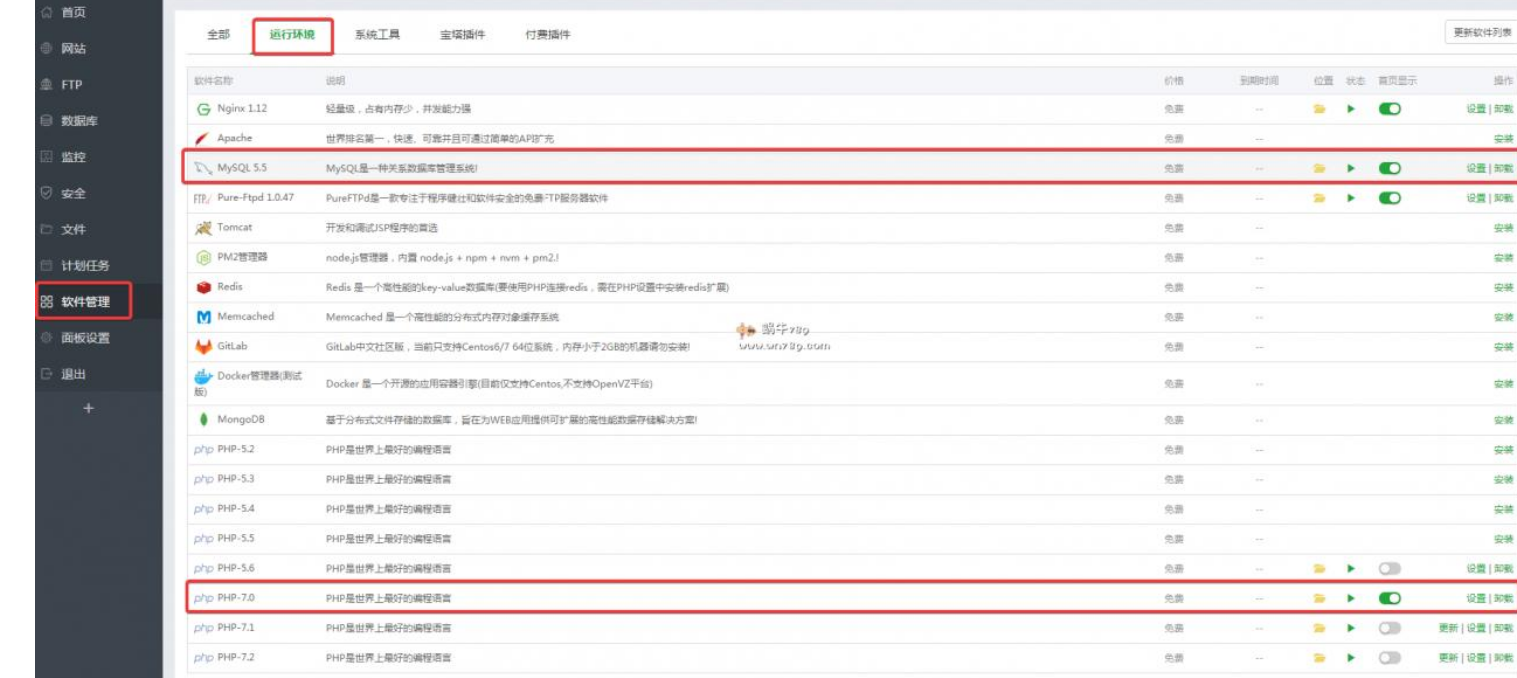Click 安装 link for Apache
The image size is (1517, 678).
tap(1503, 139)
